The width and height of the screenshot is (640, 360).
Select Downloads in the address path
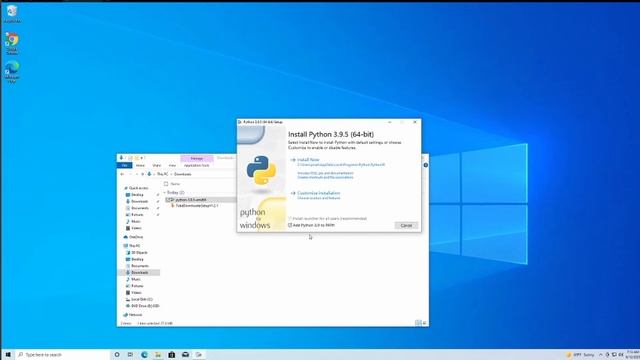point(182,174)
